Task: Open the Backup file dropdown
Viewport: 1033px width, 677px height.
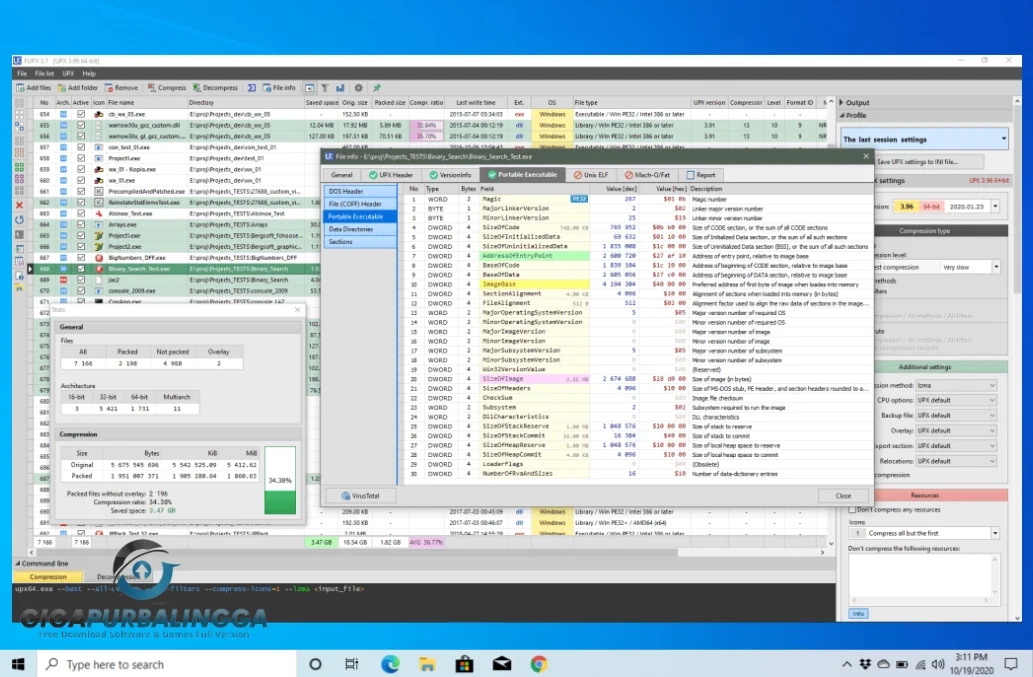Action: coord(956,416)
